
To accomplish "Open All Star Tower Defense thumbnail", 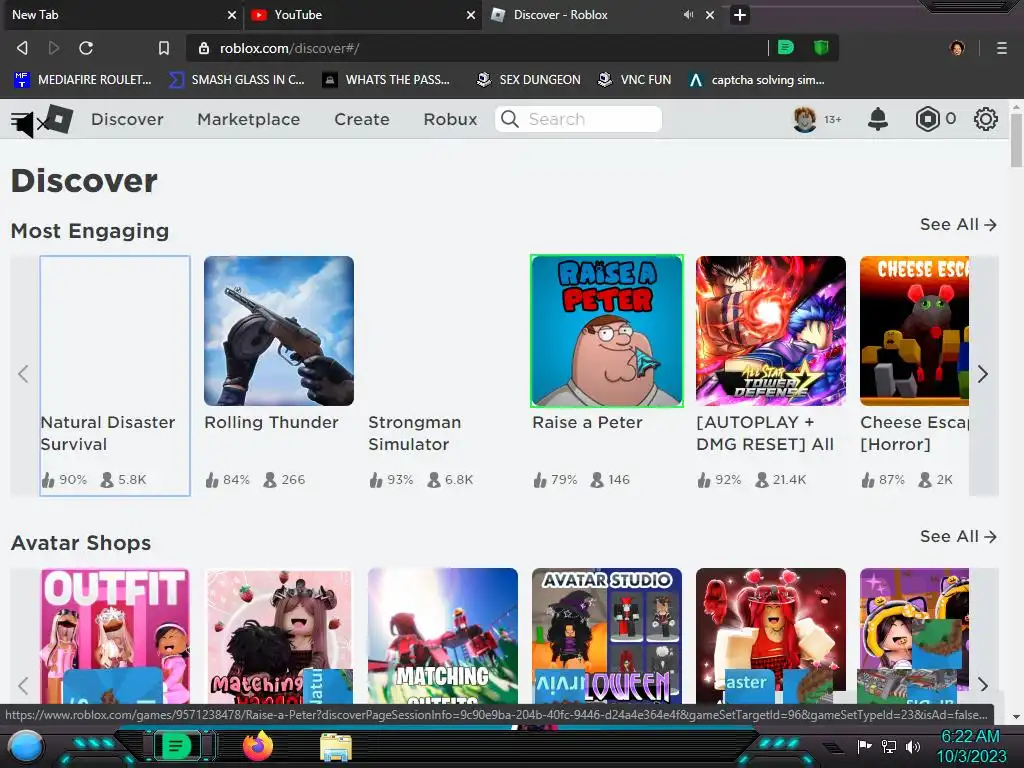I will click(x=771, y=331).
